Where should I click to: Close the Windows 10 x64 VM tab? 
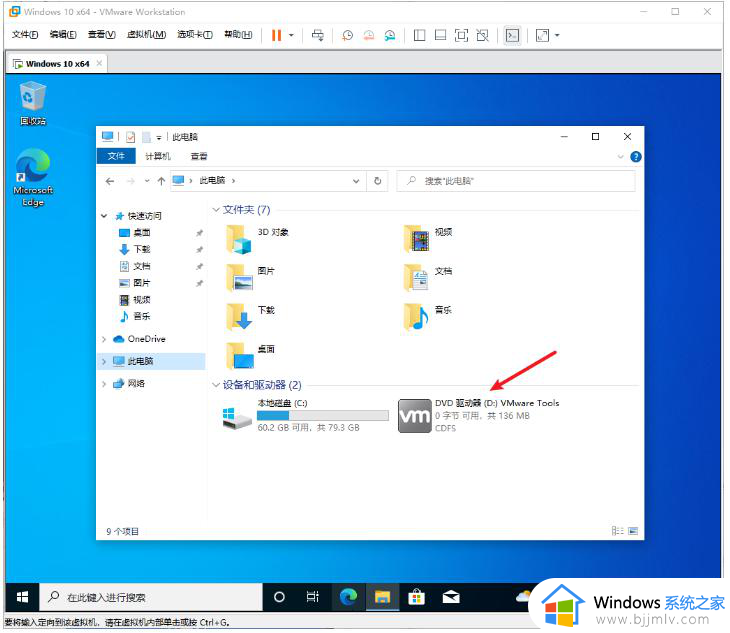coord(99,63)
